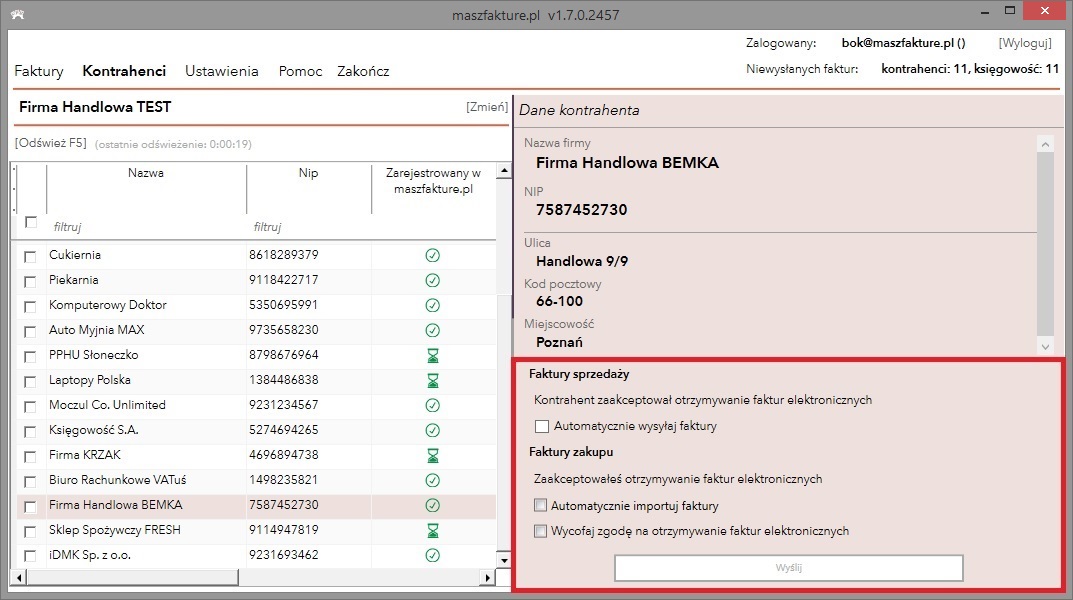Screen dimensions: 1073x600
Task: Click the details panel scroll-down arrow
Action: pyautogui.click(x=1045, y=346)
